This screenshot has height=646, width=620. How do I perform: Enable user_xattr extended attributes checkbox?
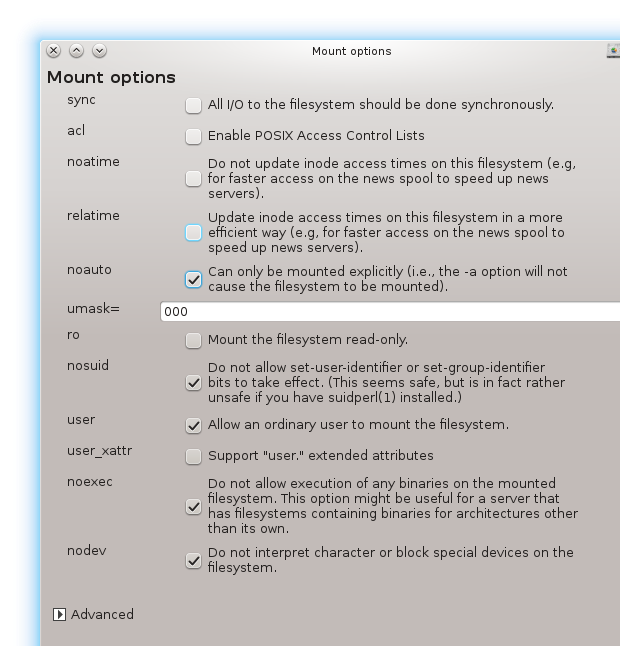(x=193, y=456)
